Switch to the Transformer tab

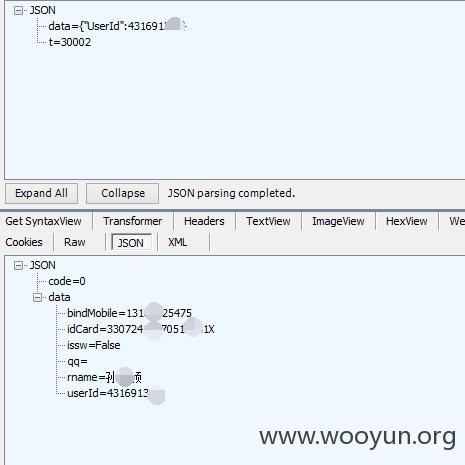point(133,221)
